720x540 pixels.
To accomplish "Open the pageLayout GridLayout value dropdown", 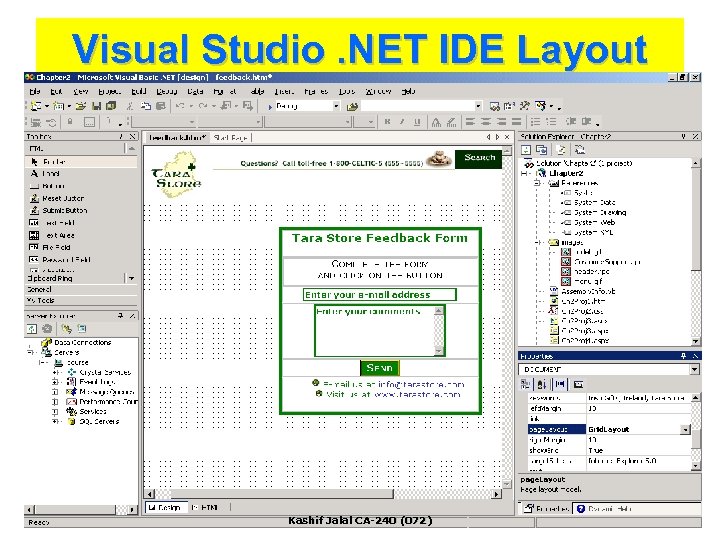I will click(x=685, y=430).
